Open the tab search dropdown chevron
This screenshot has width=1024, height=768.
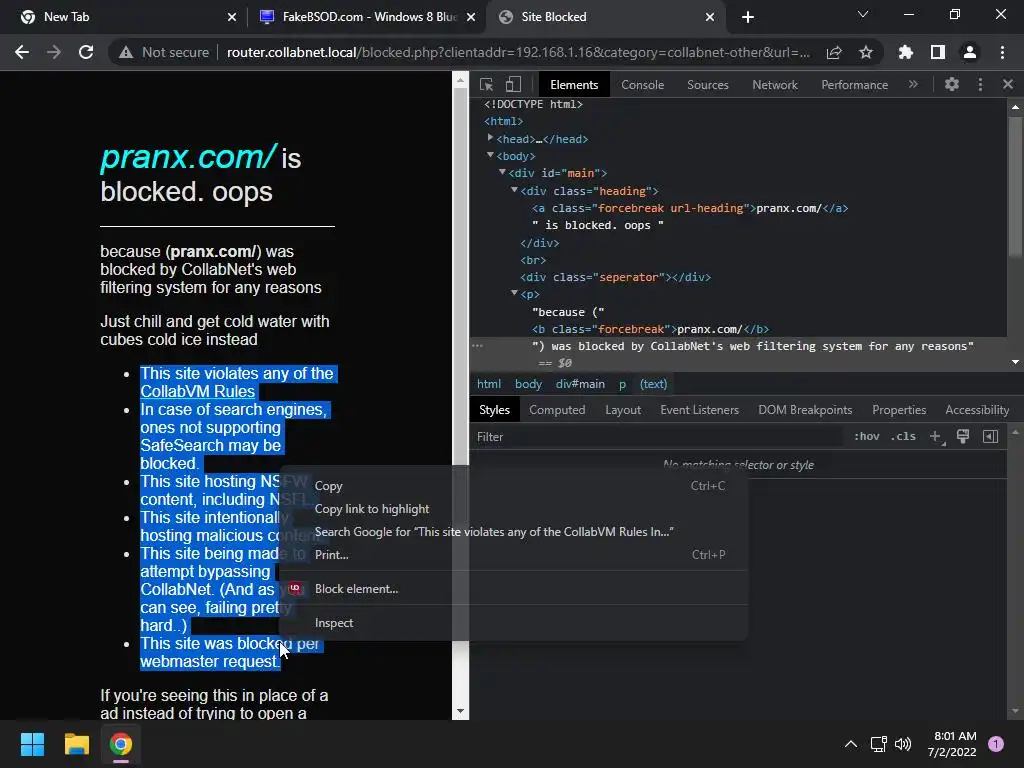863,14
